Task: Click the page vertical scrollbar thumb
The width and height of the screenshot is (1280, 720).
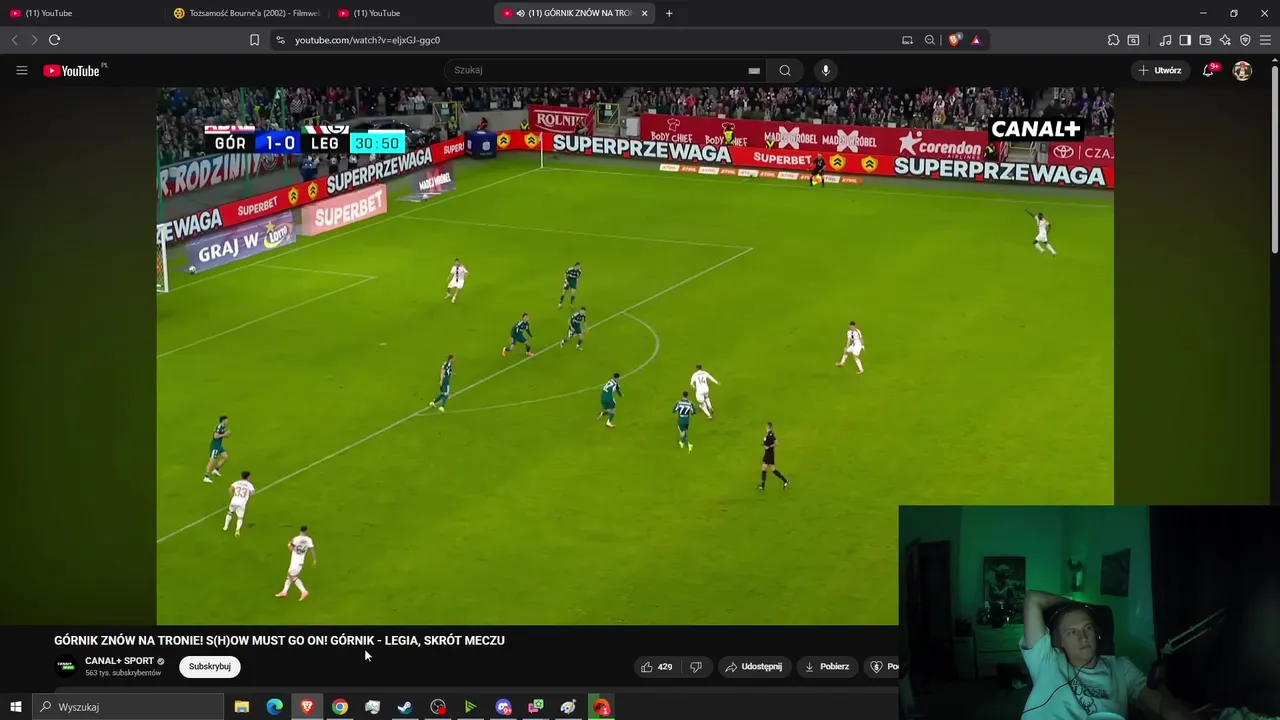Action: coord(1274,160)
